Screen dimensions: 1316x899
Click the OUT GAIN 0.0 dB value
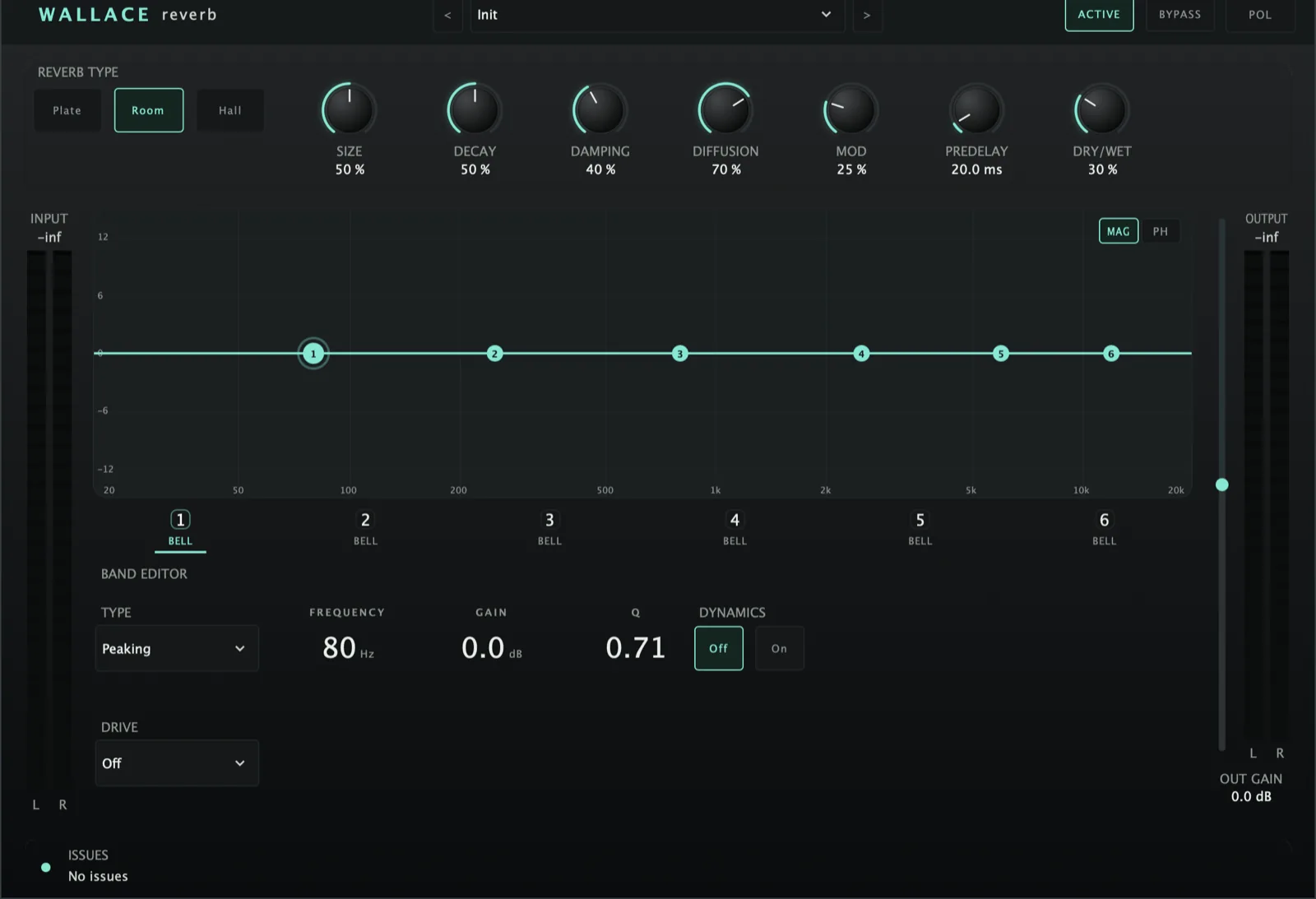(1251, 796)
